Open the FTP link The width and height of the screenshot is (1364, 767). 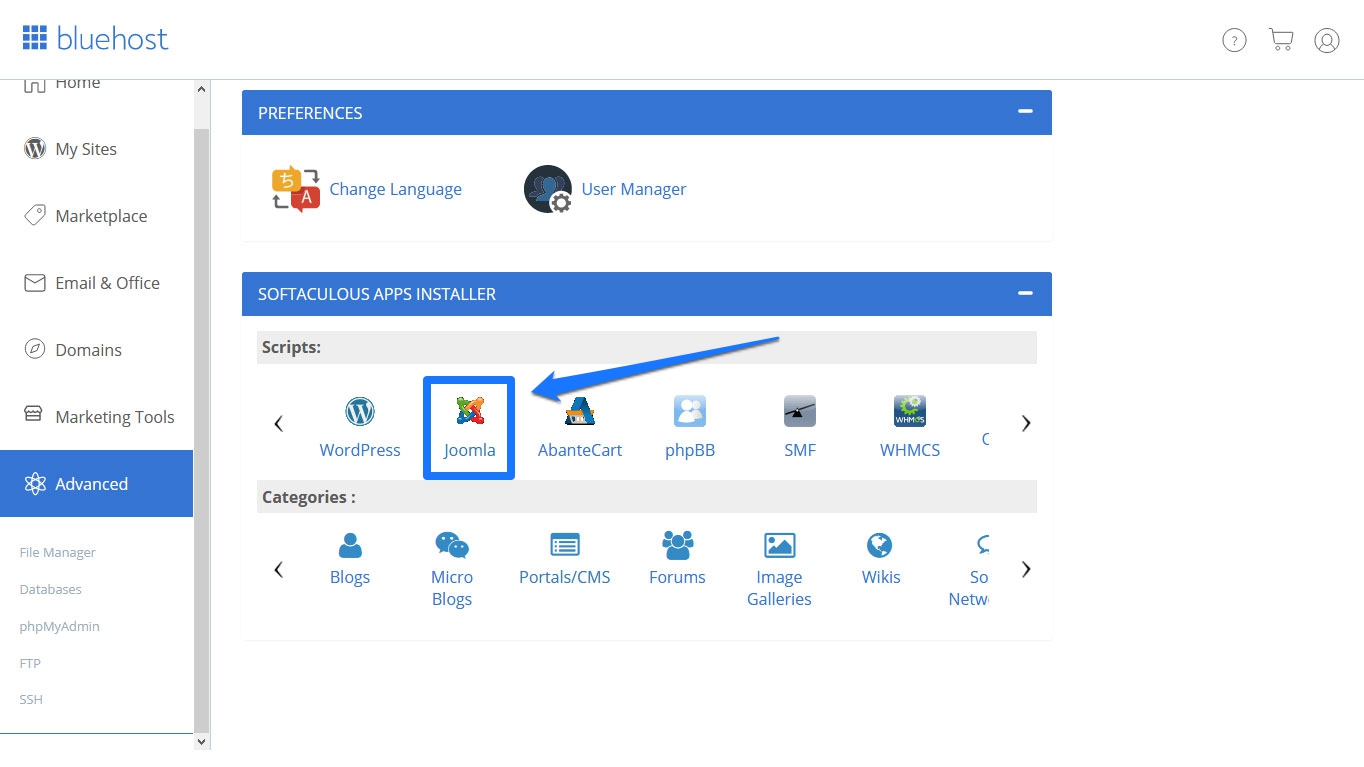pyautogui.click(x=30, y=663)
